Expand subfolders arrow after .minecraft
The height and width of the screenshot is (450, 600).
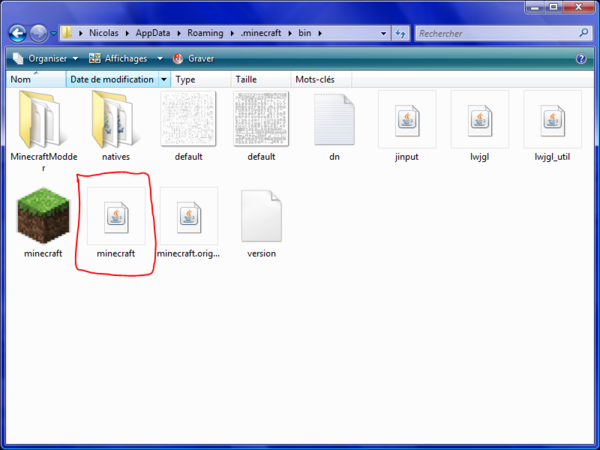[x=290, y=33]
